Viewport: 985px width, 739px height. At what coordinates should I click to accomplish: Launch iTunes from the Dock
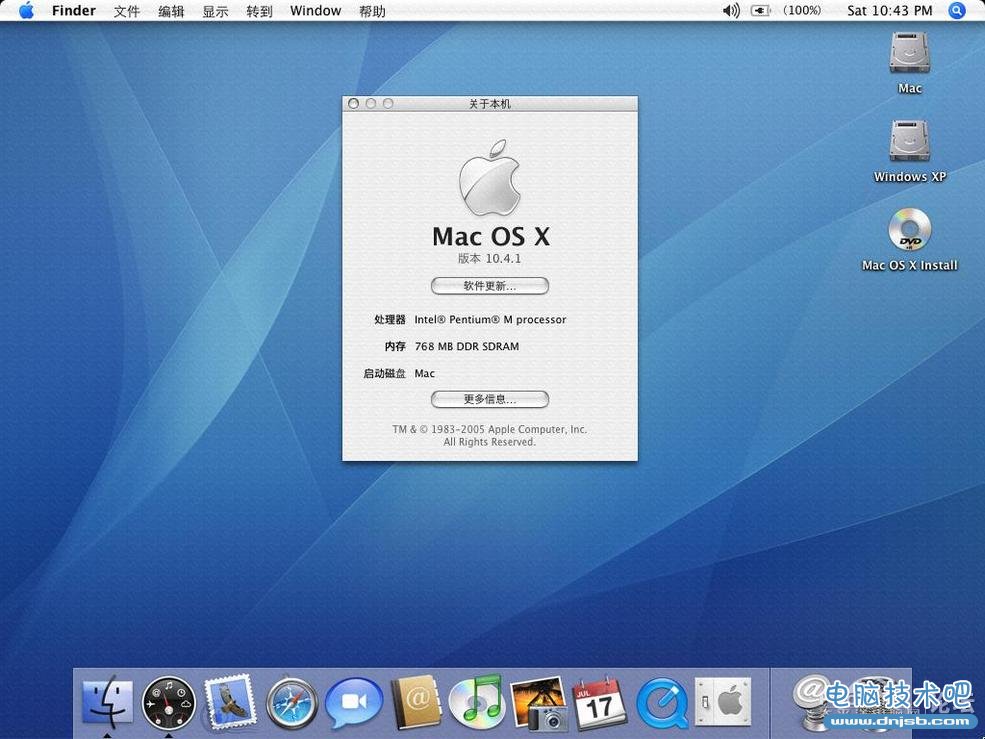pos(476,702)
